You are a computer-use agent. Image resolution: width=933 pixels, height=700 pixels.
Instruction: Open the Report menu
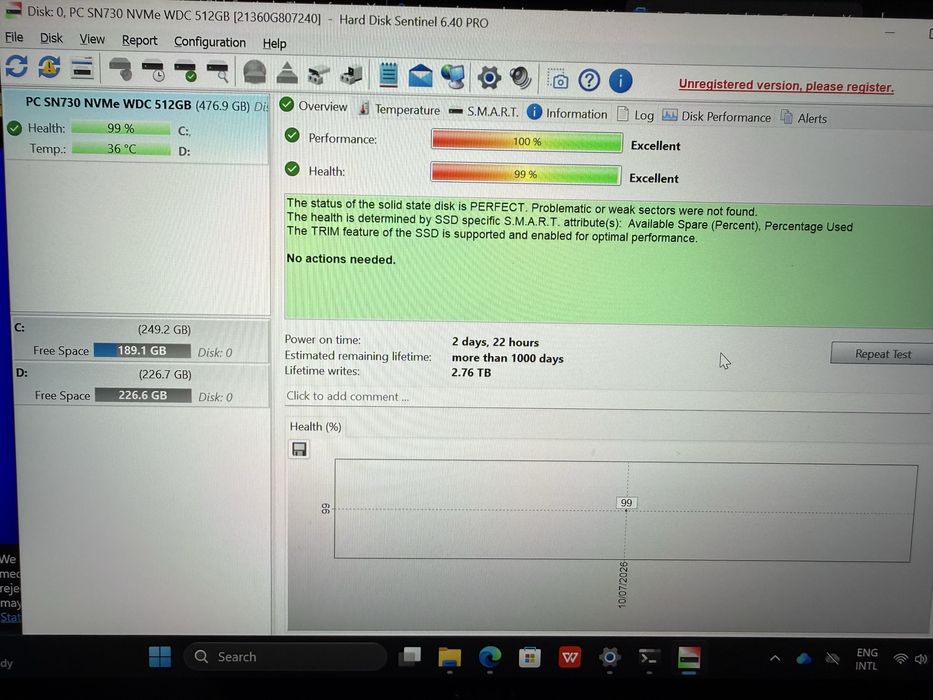coord(139,40)
